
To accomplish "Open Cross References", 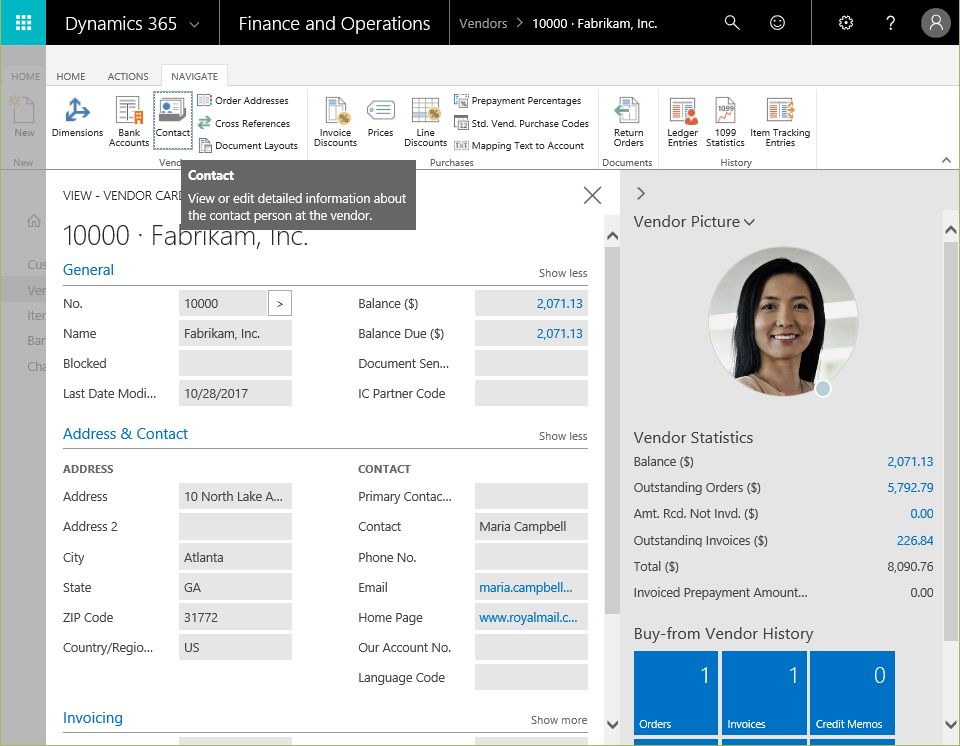I will click(244, 123).
